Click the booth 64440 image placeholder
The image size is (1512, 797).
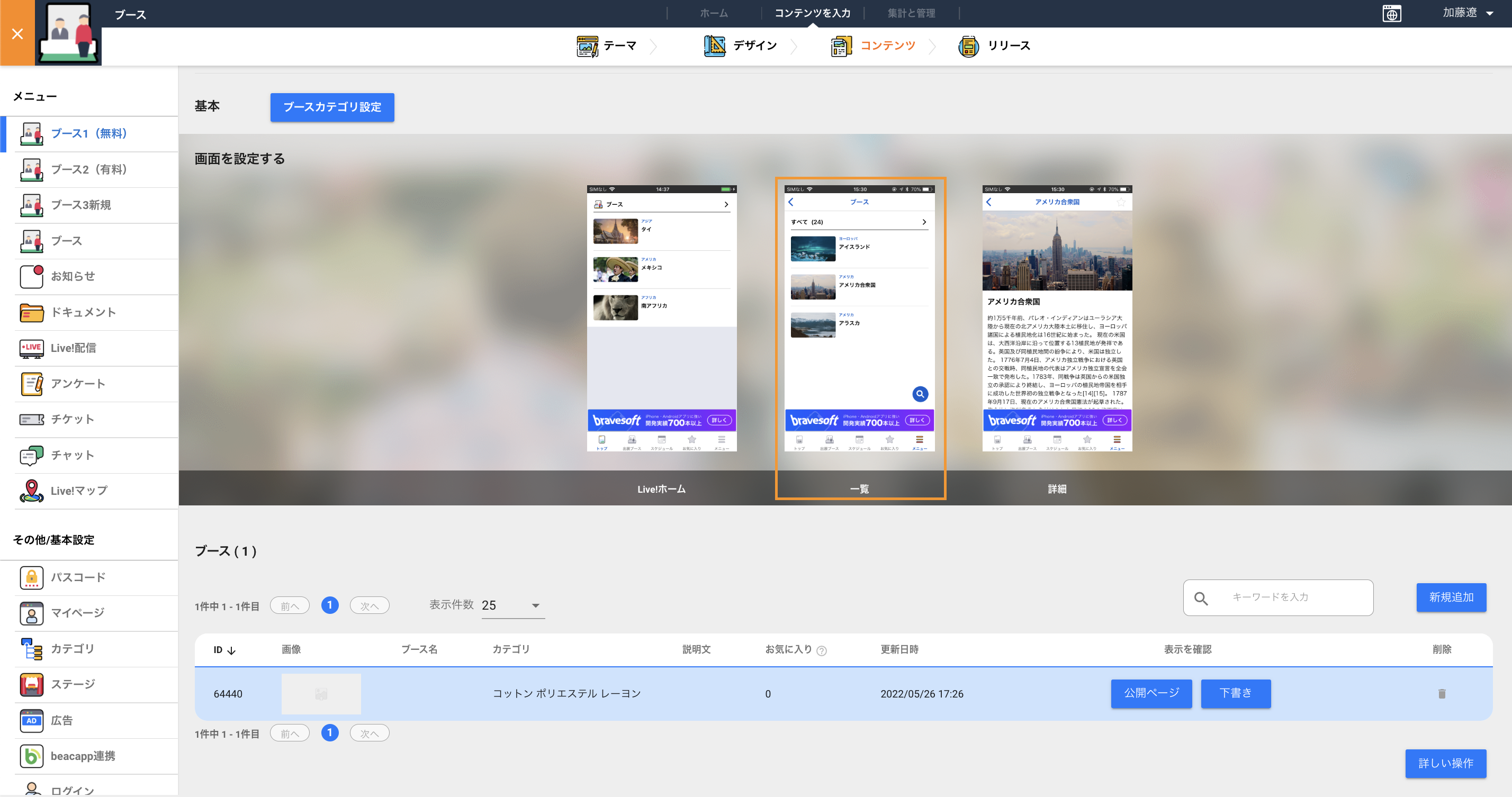[321, 694]
